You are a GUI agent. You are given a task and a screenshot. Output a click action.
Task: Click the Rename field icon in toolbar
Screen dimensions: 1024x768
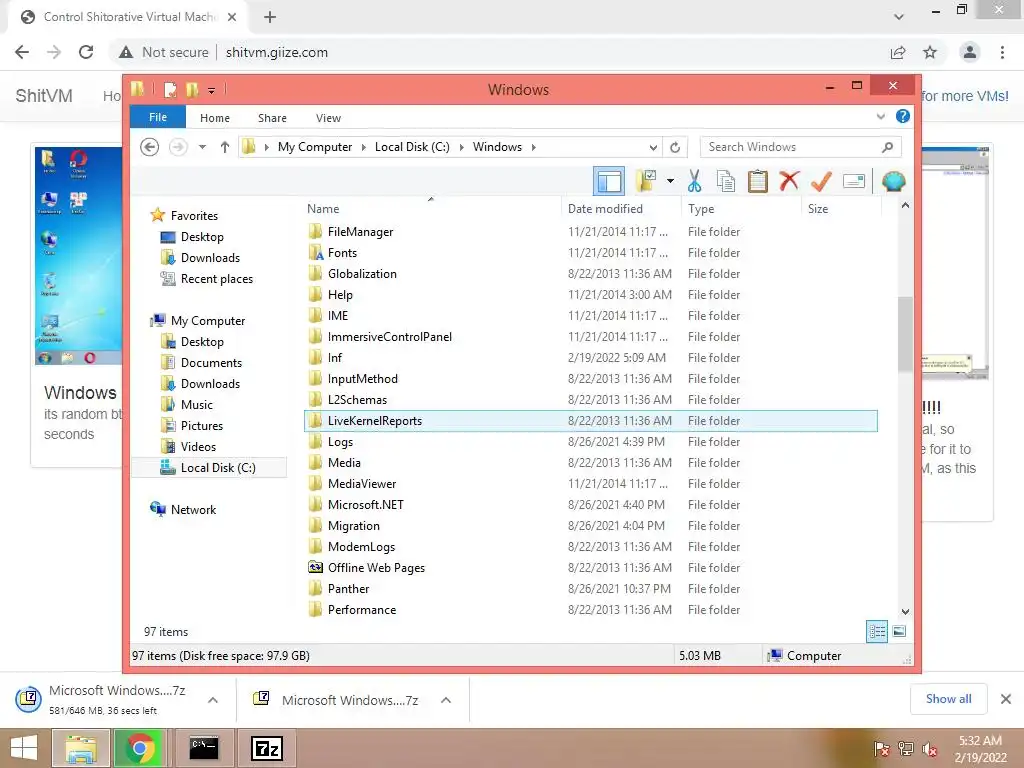pos(854,181)
